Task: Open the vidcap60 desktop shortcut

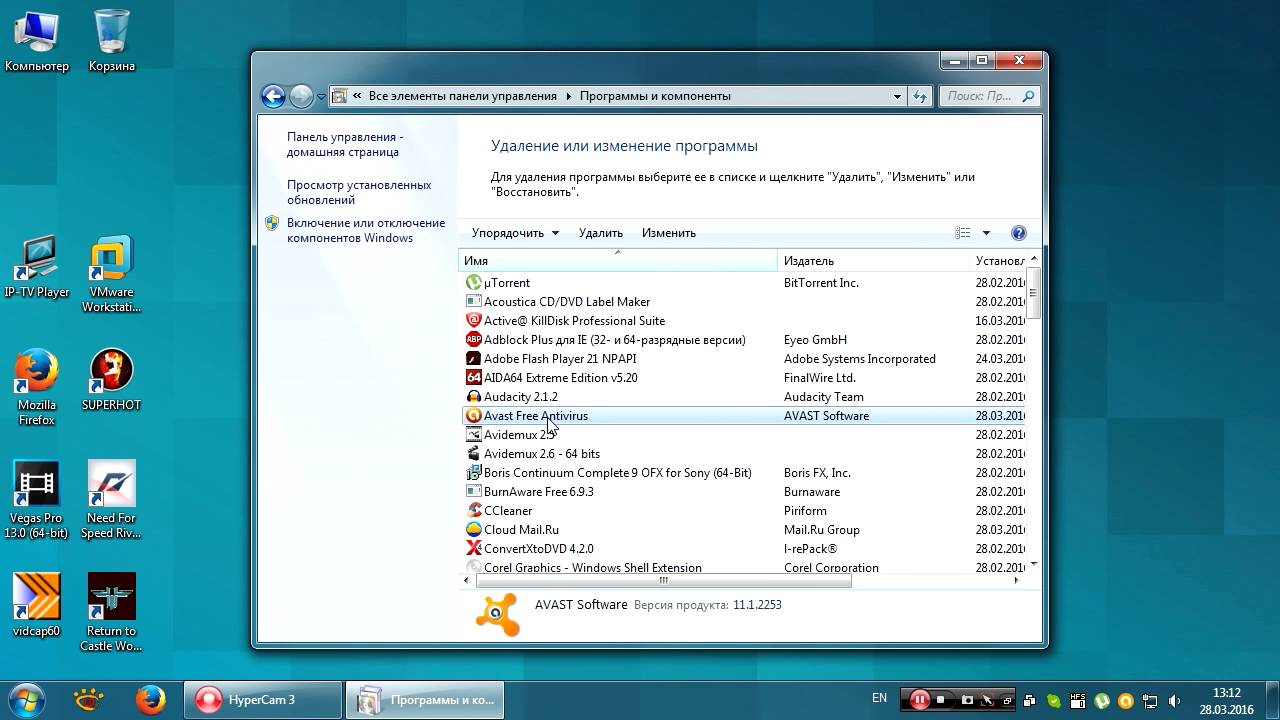Action: pos(37,606)
